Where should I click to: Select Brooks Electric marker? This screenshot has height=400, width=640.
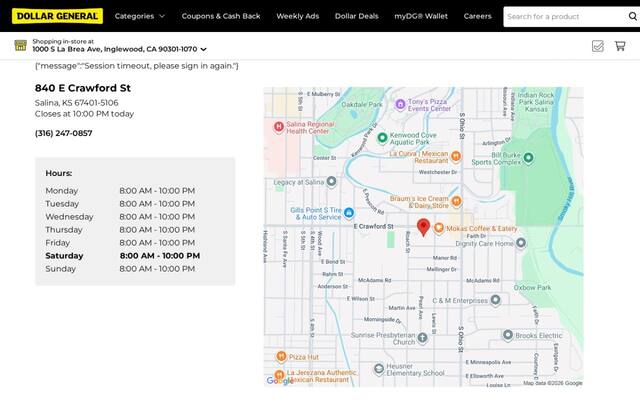pos(508,335)
